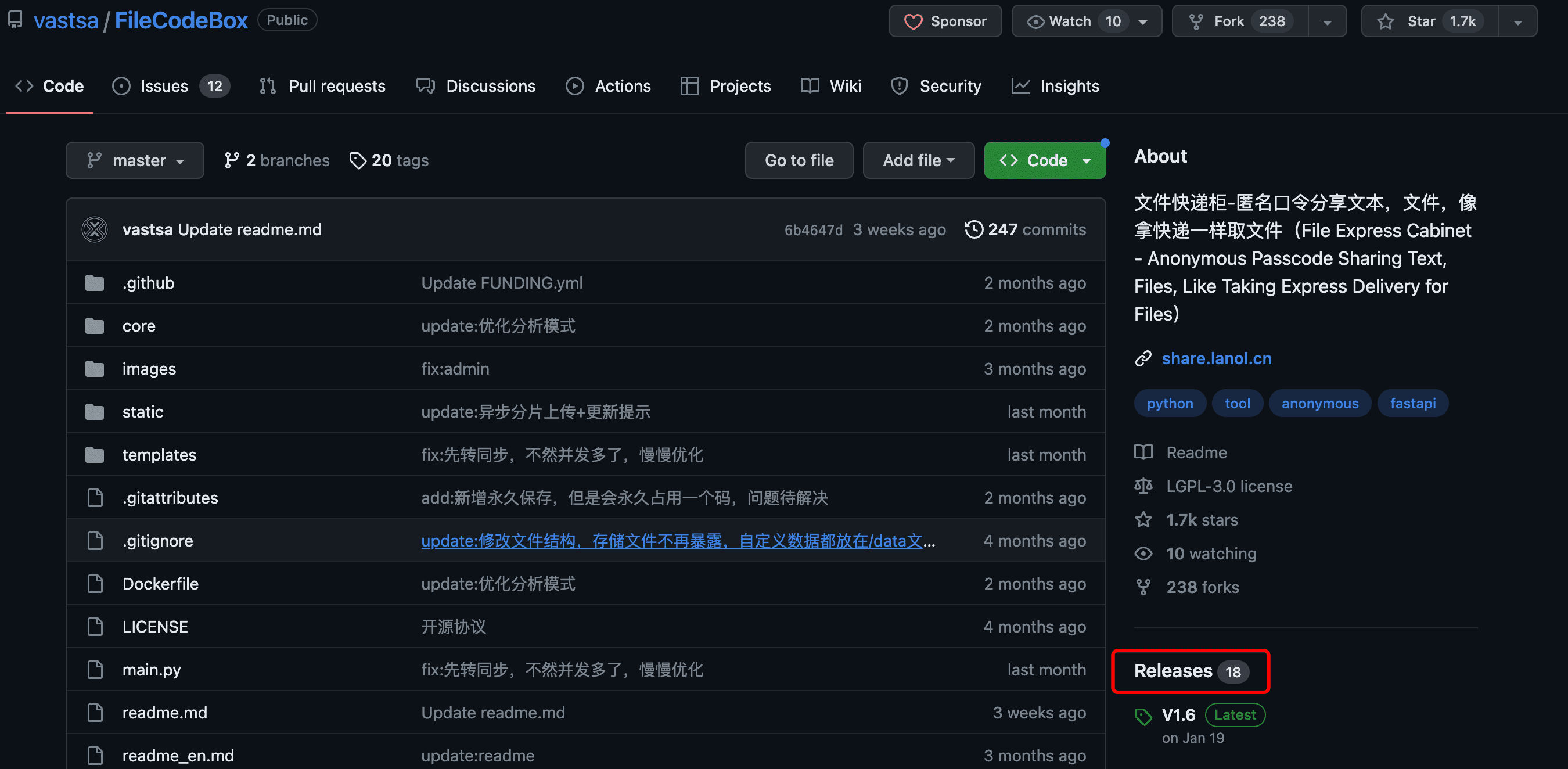
Task: Click the V1.6 release tag icon
Action: pos(1143,716)
